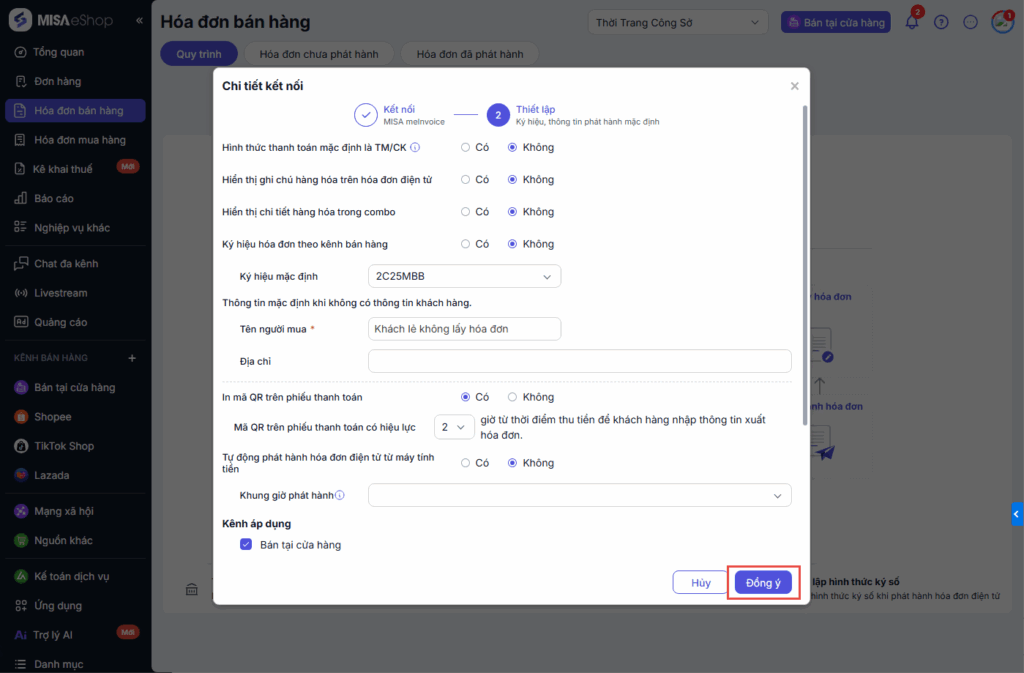
Task: Select Có for Hiển thị ghi chú hàng hóa
Action: pyautogui.click(x=465, y=180)
